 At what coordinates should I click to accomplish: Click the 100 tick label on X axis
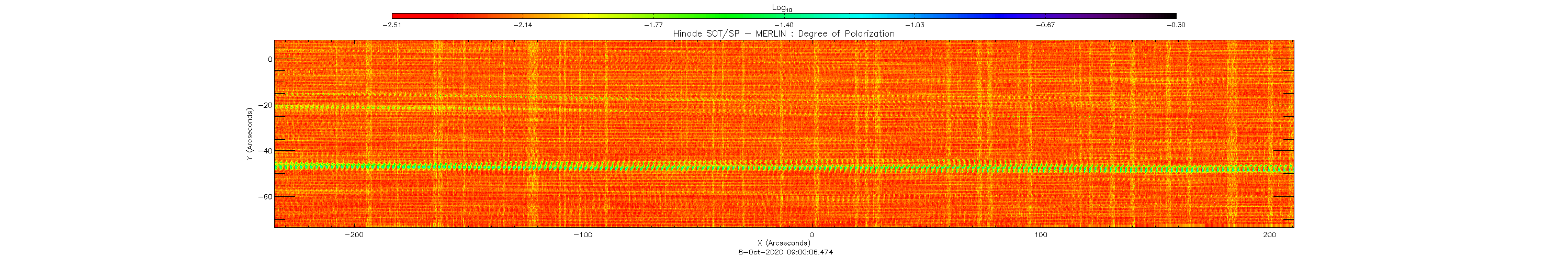tap(1041, 235)
